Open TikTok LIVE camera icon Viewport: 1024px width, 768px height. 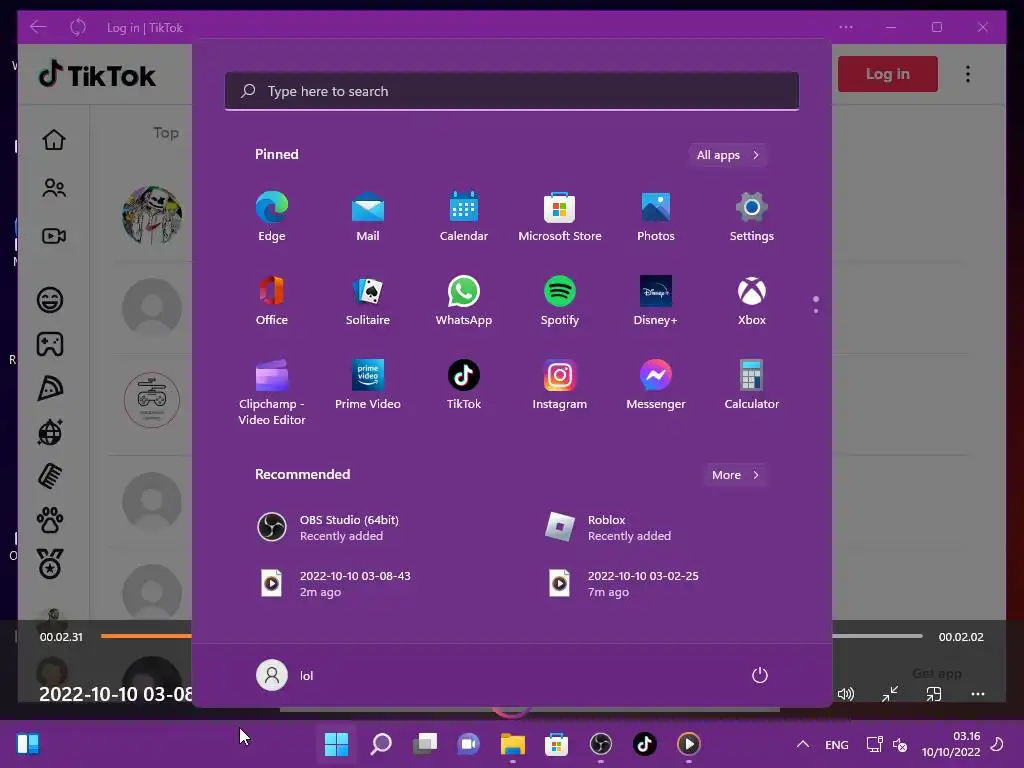pyautogui.click(x=54, y=236)
